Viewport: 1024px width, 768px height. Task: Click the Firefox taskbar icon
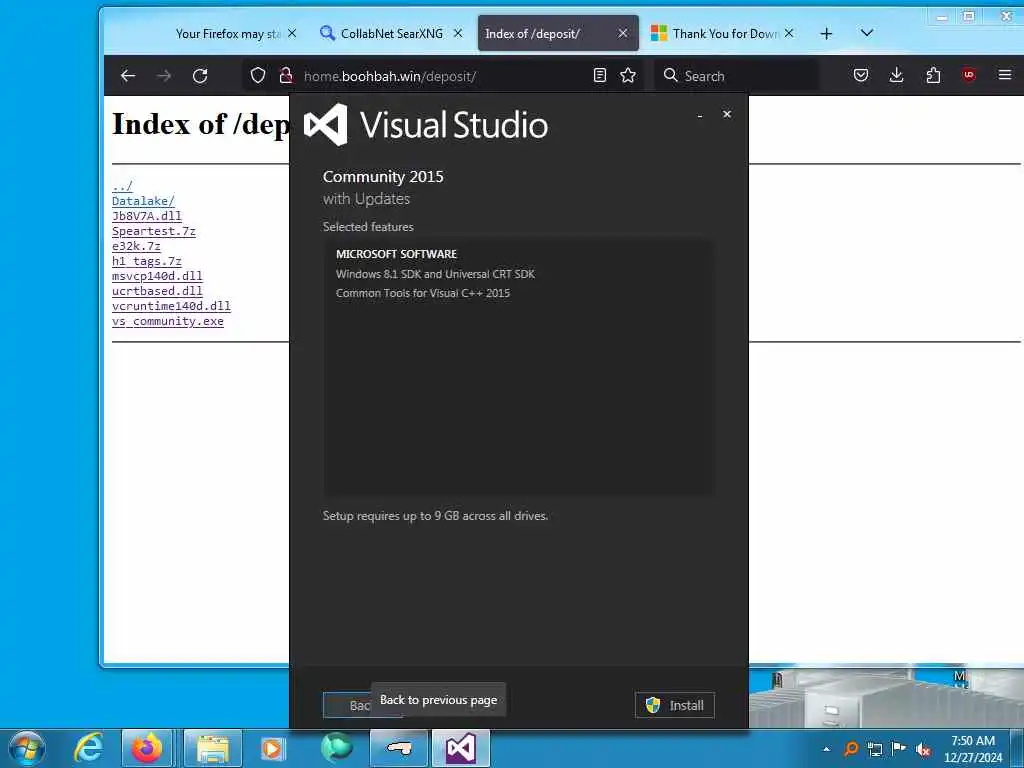pyautogui.click(x=147, y=748)
